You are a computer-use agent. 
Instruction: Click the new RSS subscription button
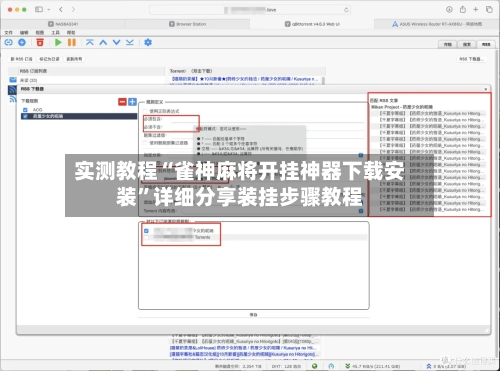pyautogui.click(x=21, y=59)
